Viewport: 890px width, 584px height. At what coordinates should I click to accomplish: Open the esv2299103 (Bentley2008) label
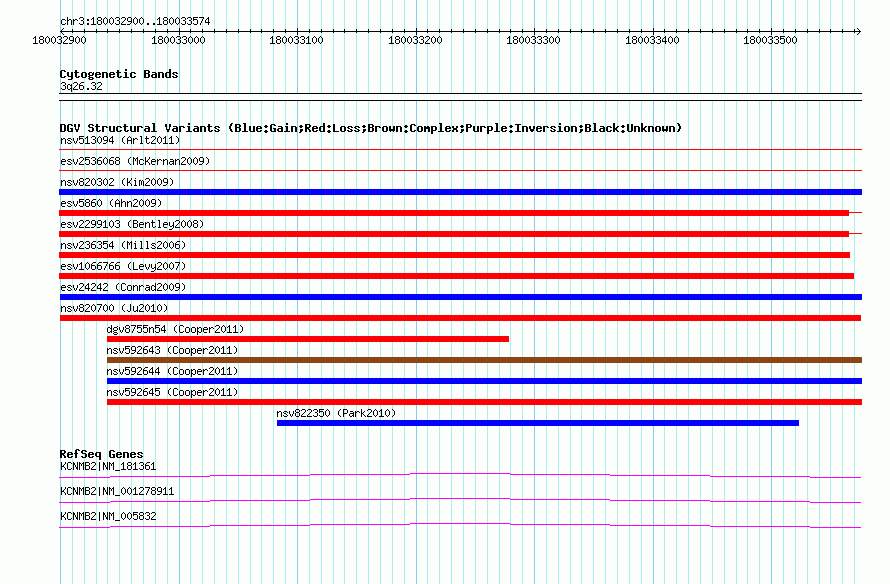click(132, 224)
